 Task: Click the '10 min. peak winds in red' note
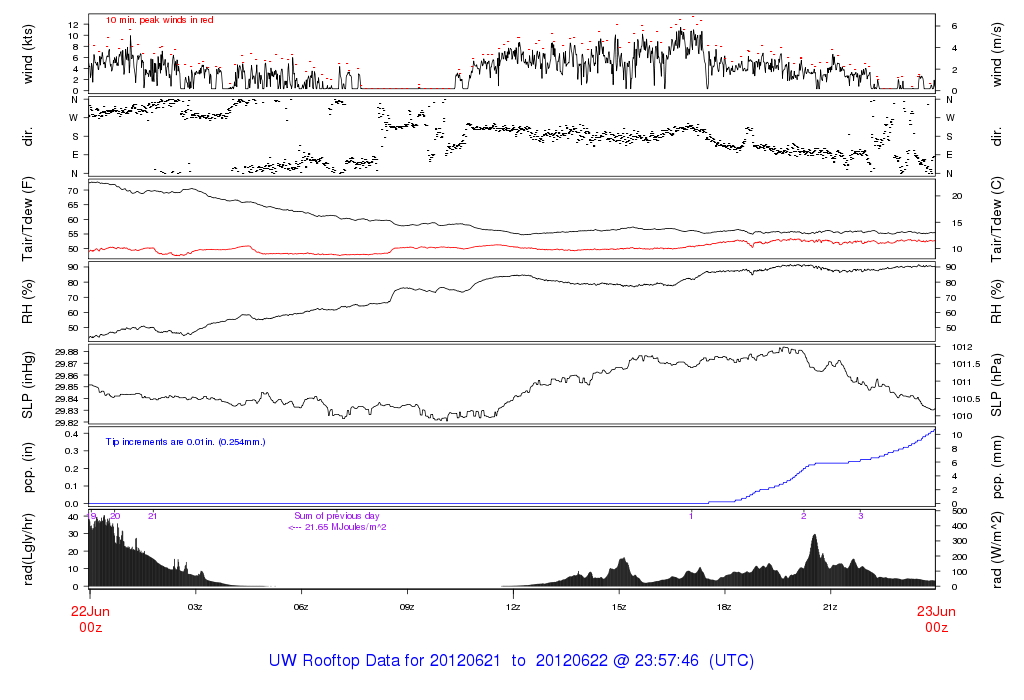point(159,20)
